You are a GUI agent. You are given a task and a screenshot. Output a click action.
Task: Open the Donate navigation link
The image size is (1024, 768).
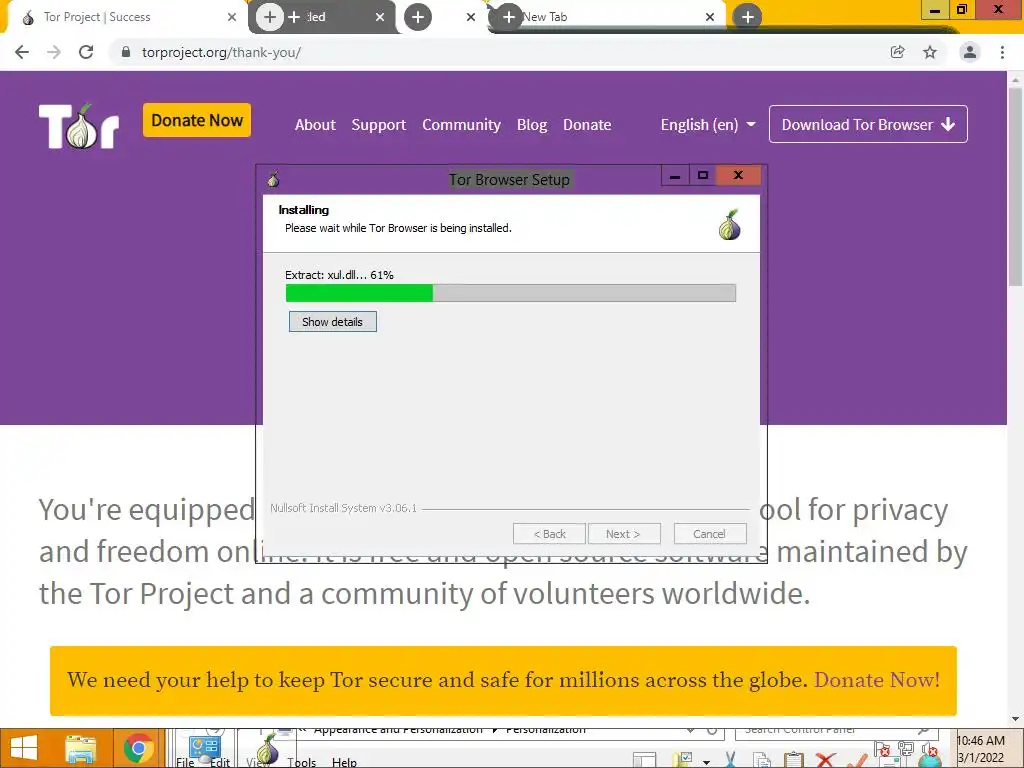click(587, 125)
